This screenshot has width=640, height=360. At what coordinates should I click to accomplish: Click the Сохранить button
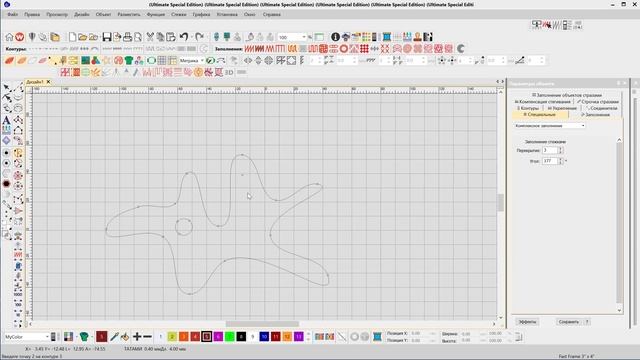(x=569, y=322)
